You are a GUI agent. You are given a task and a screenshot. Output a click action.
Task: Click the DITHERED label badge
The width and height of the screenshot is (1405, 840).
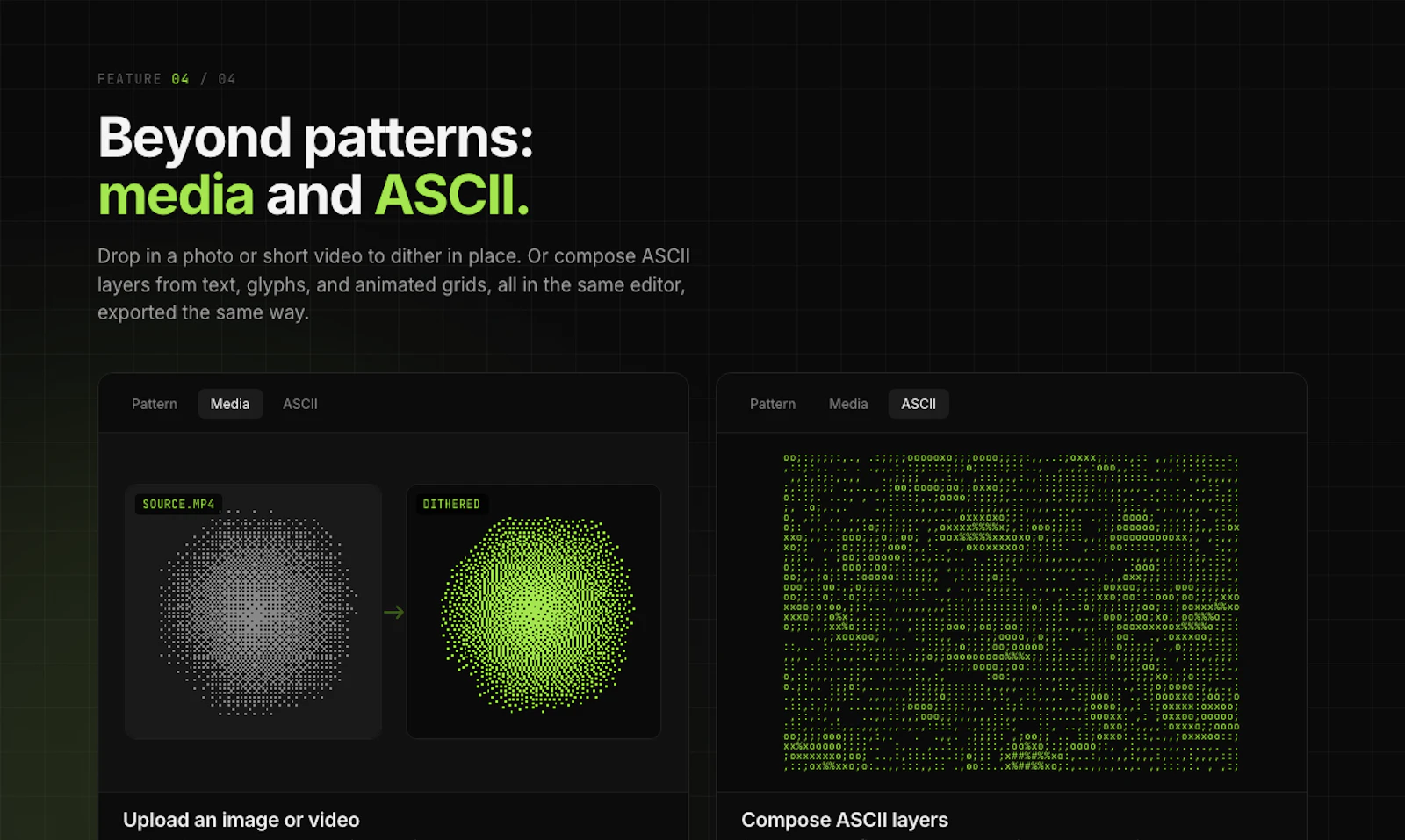click(x=451, y=504)
